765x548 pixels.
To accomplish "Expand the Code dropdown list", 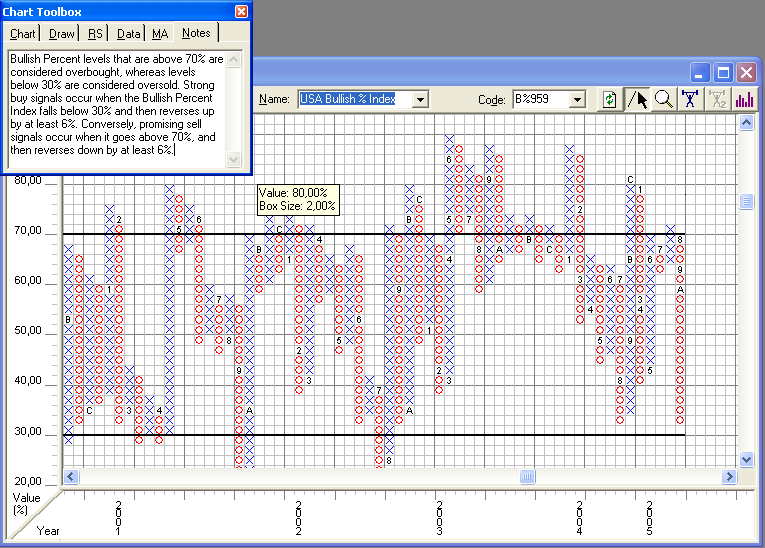I will pyautogui.click(x=577, y=99).
